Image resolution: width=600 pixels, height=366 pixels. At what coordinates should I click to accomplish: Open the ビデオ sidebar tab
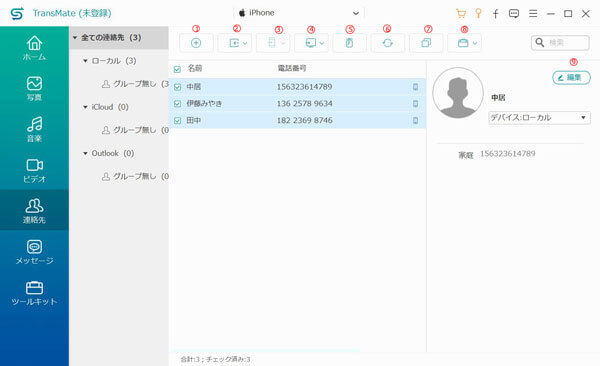[34, 170]
